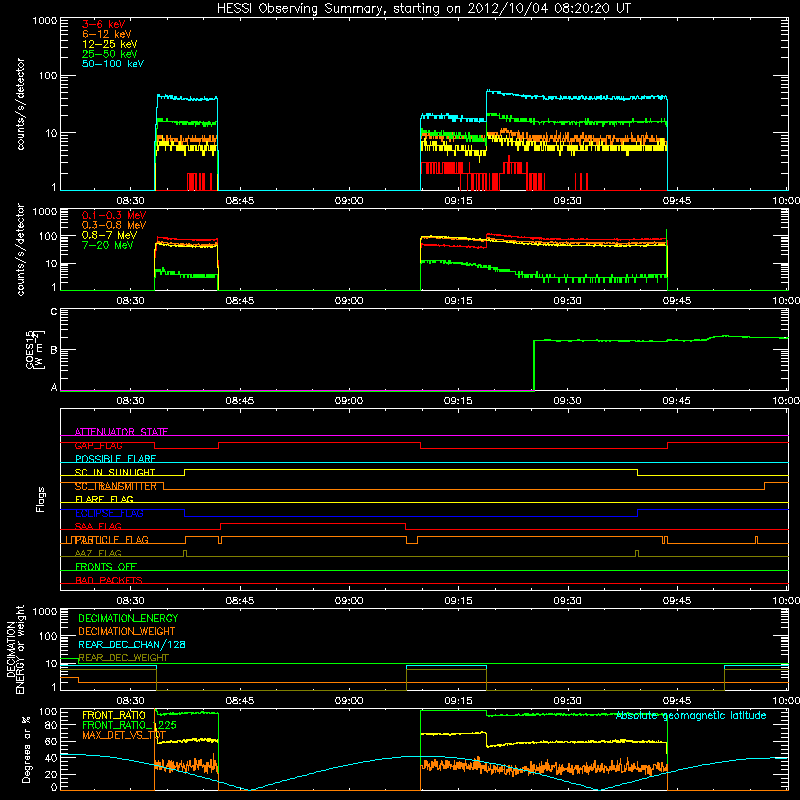Image resolution: width=800 pixels, height=800 pixels.
Task: Click the MAX_DET_VS_TOT legend label
Action: pos(124,735)
